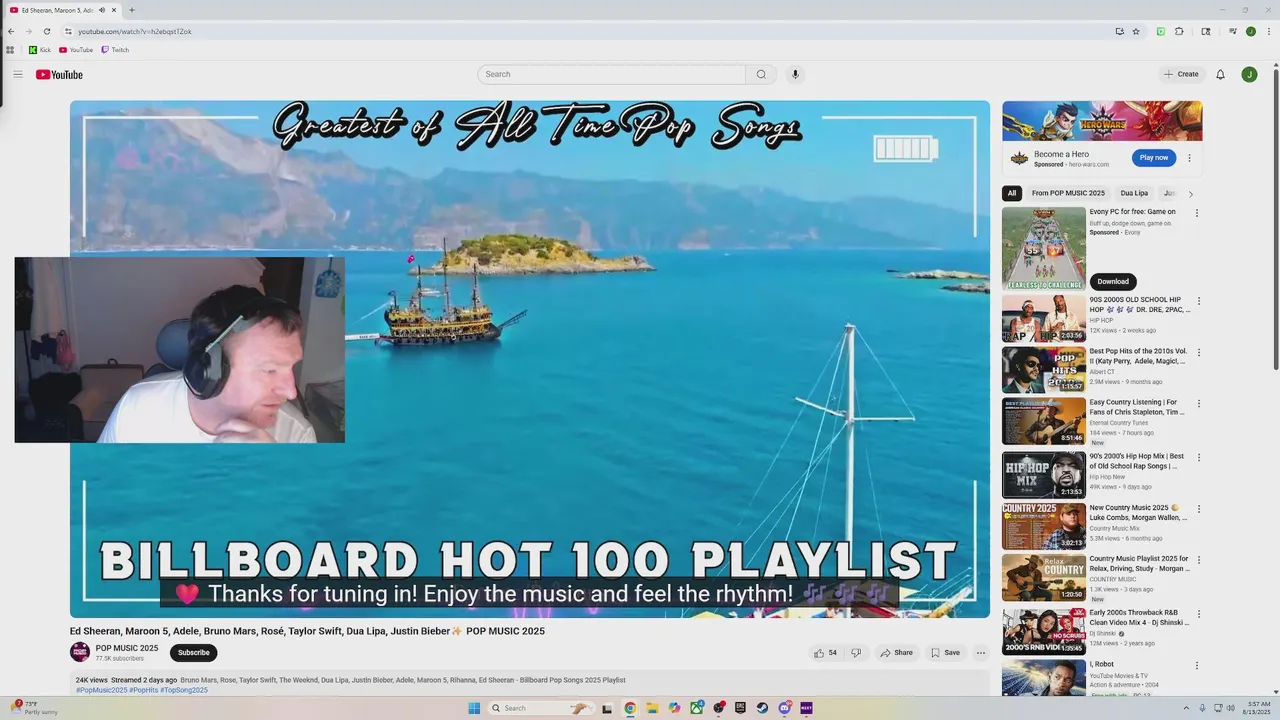Open a new browser tab

[x=132, y=10]
